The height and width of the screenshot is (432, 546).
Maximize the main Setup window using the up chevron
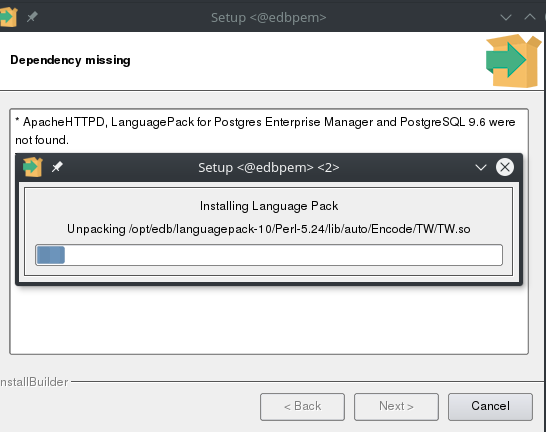pos(530,17)
